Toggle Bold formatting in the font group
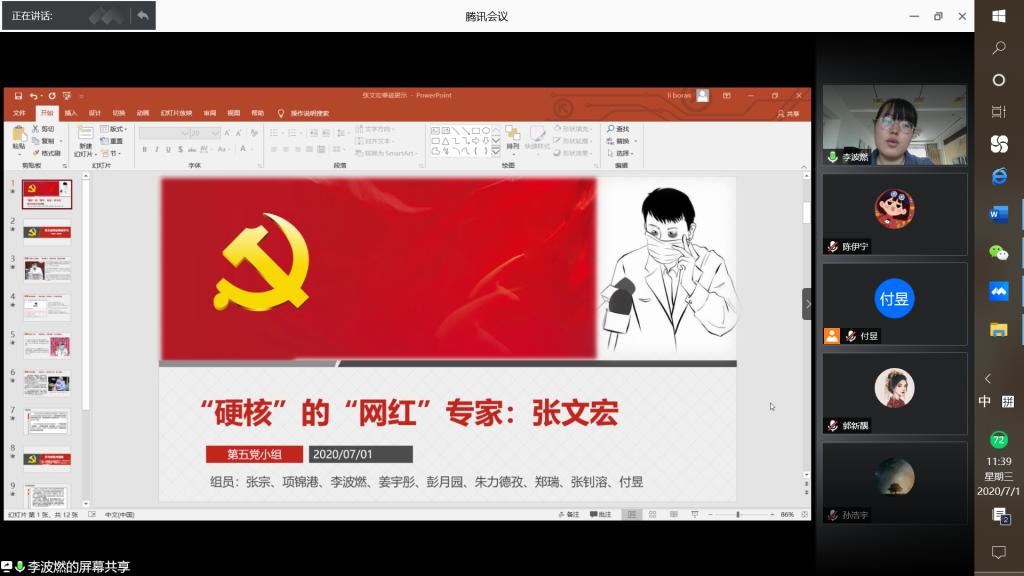Viewport: 1024px width, 576px height. 144,150
